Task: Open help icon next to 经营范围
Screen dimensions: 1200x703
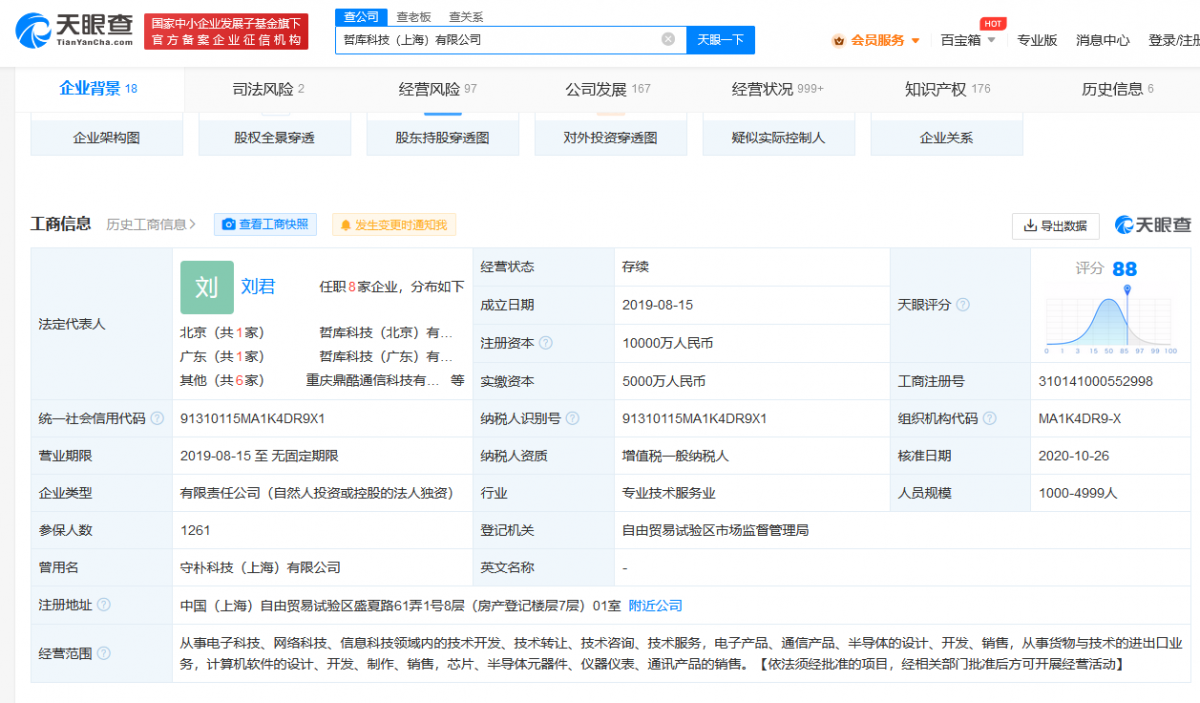Action: tap(104, 653)
